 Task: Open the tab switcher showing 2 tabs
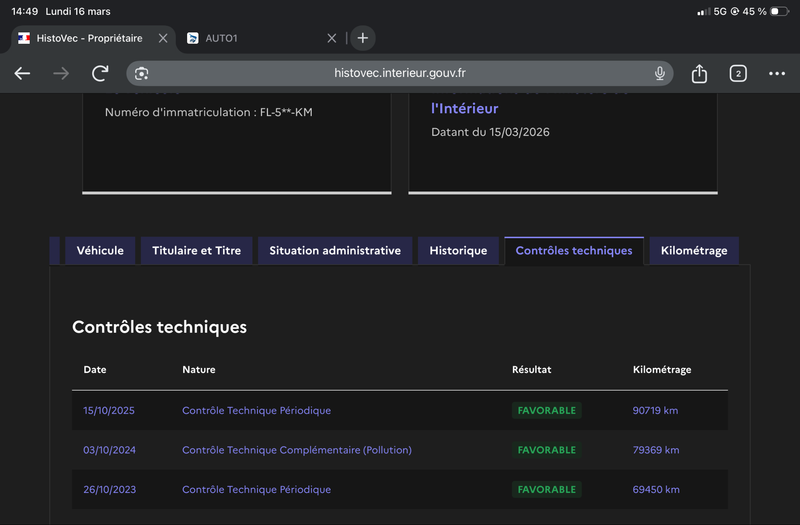point(738,74)
